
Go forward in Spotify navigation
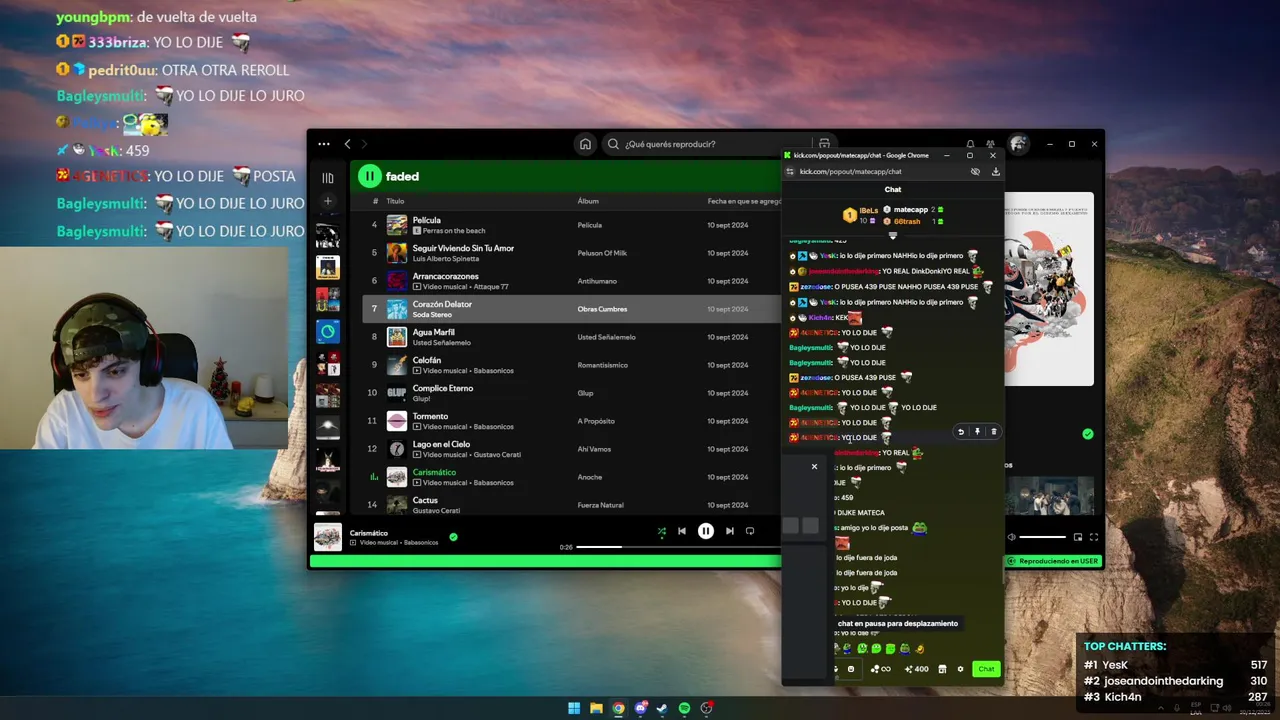click(364, 144)
